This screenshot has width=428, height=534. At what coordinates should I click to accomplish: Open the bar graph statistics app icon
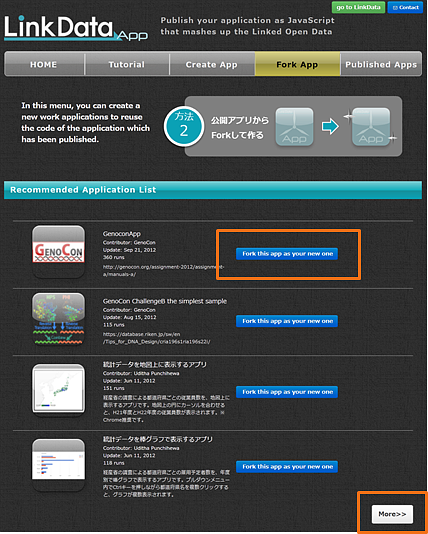pos(59,465)
